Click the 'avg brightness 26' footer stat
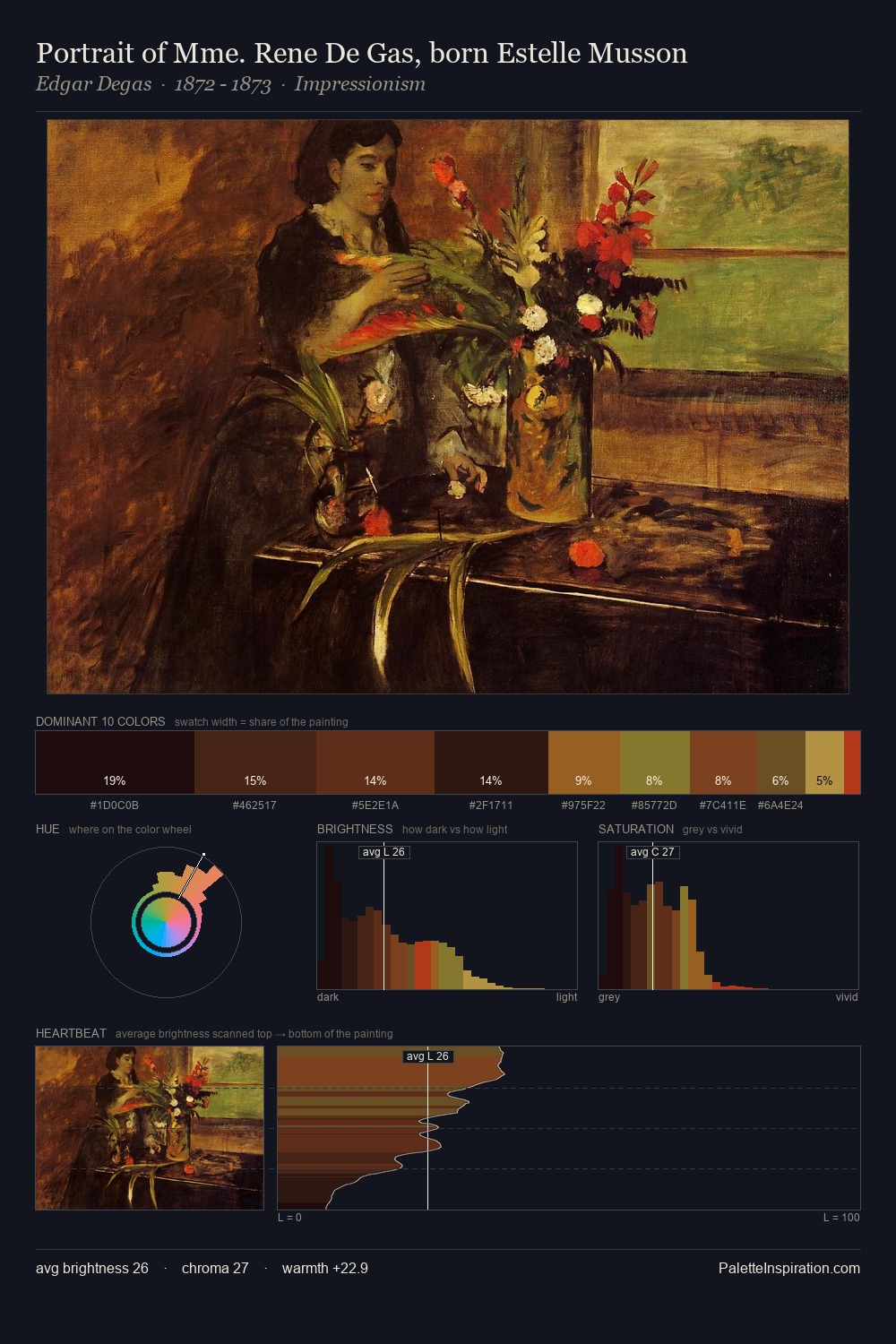The height and width of the screenshot is (1344, 896). click(92, 1268)
